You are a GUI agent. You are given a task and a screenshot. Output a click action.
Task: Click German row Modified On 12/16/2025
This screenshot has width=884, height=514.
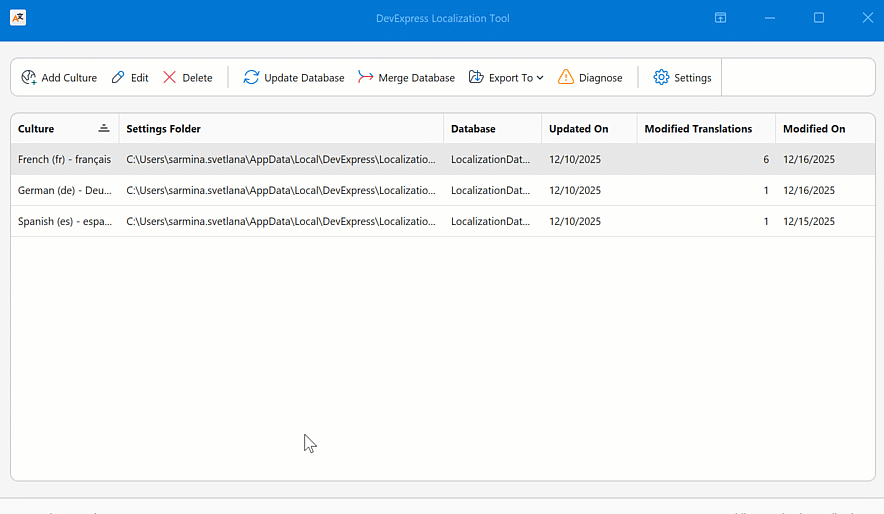[808, 190]
